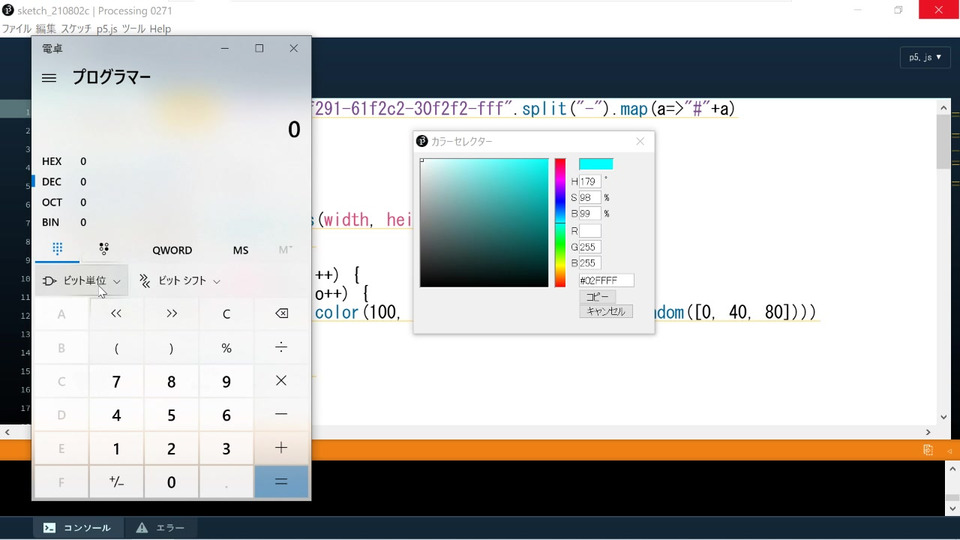Click the left shift << key
The width and height of the screenshot is (960, 540).
click(116, 313)
